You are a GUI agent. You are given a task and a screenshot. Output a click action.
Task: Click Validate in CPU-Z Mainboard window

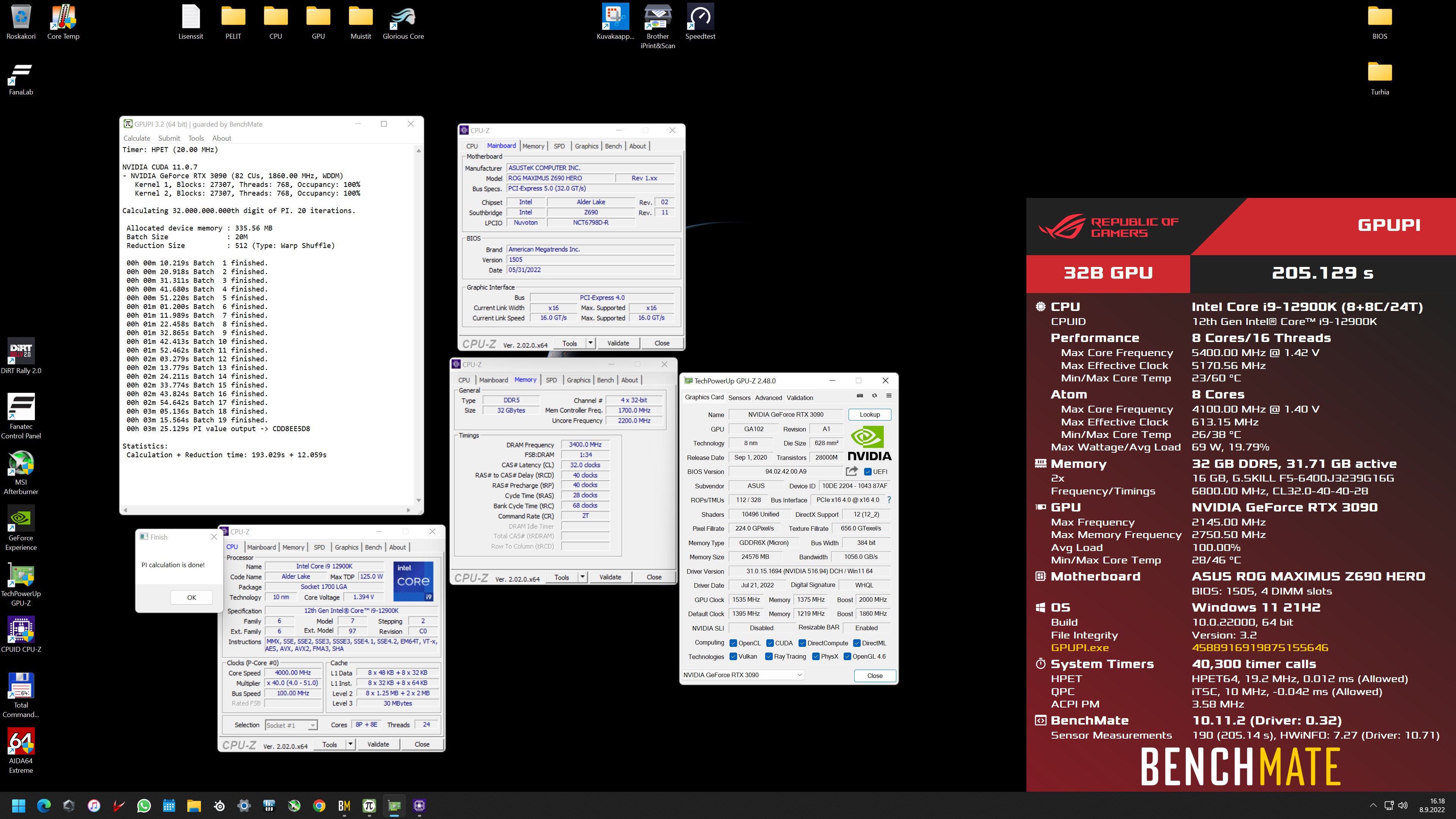tap(618, 342)
